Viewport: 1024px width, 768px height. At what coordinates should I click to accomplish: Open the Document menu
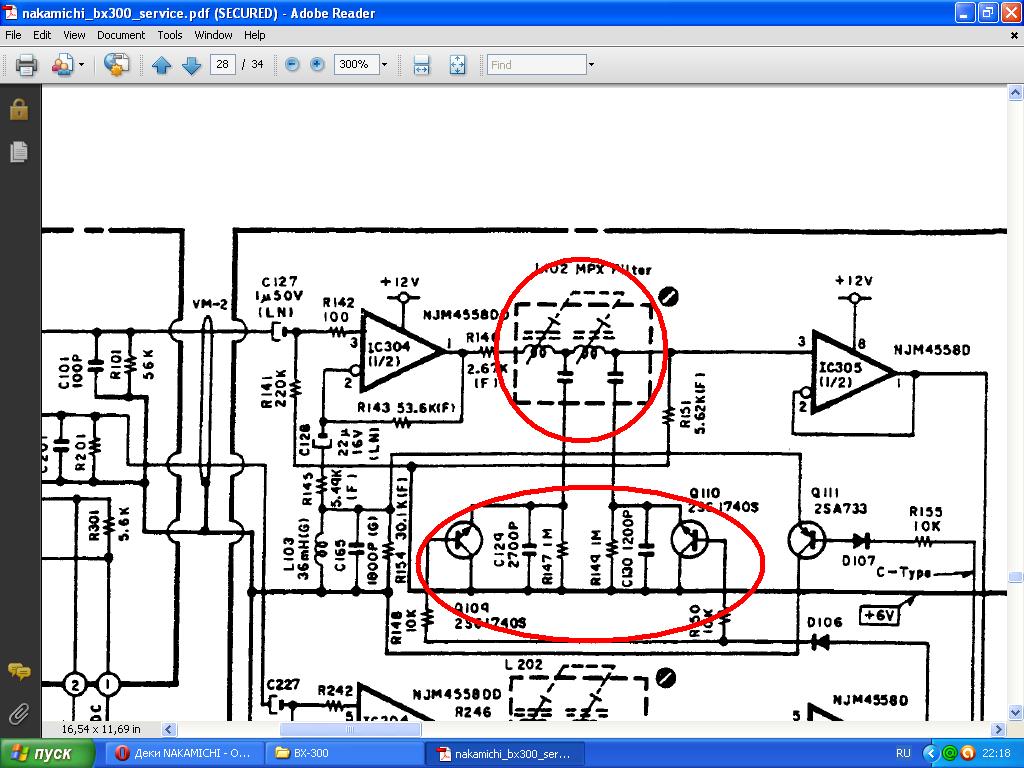pyautogui.click(x=121, y=35)
